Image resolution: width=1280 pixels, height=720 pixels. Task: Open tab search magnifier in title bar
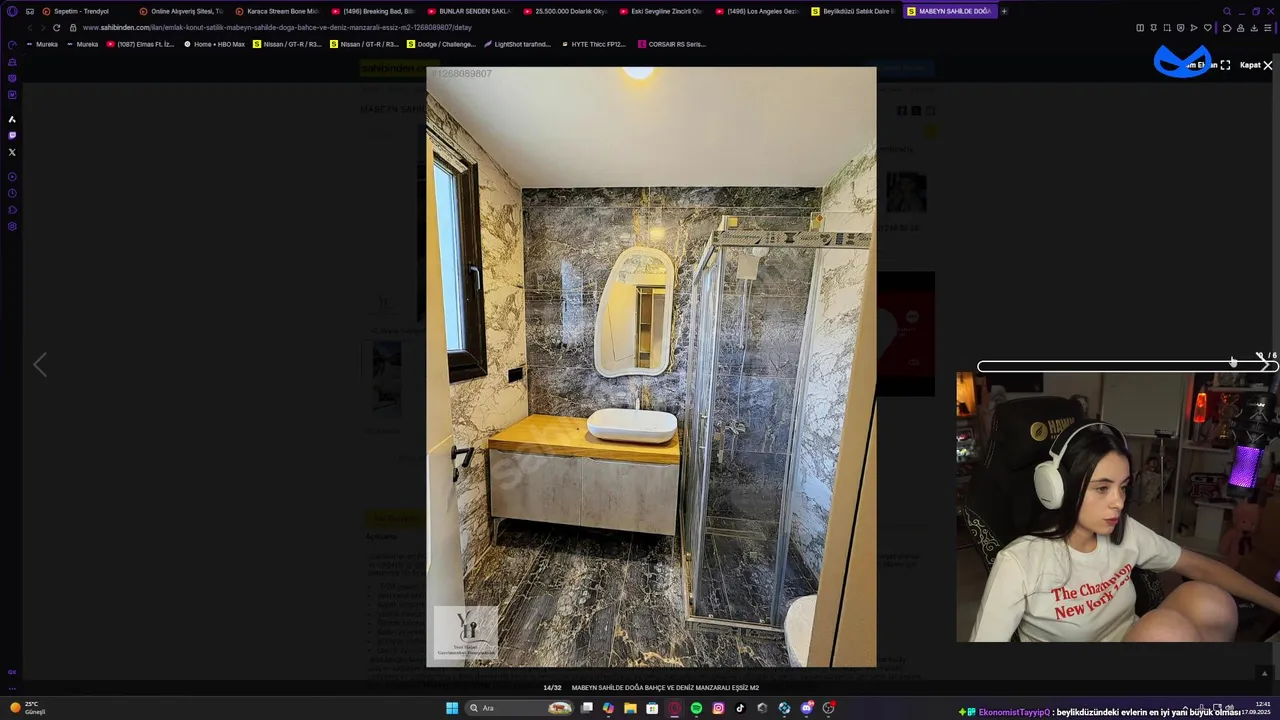point(1227,11)
